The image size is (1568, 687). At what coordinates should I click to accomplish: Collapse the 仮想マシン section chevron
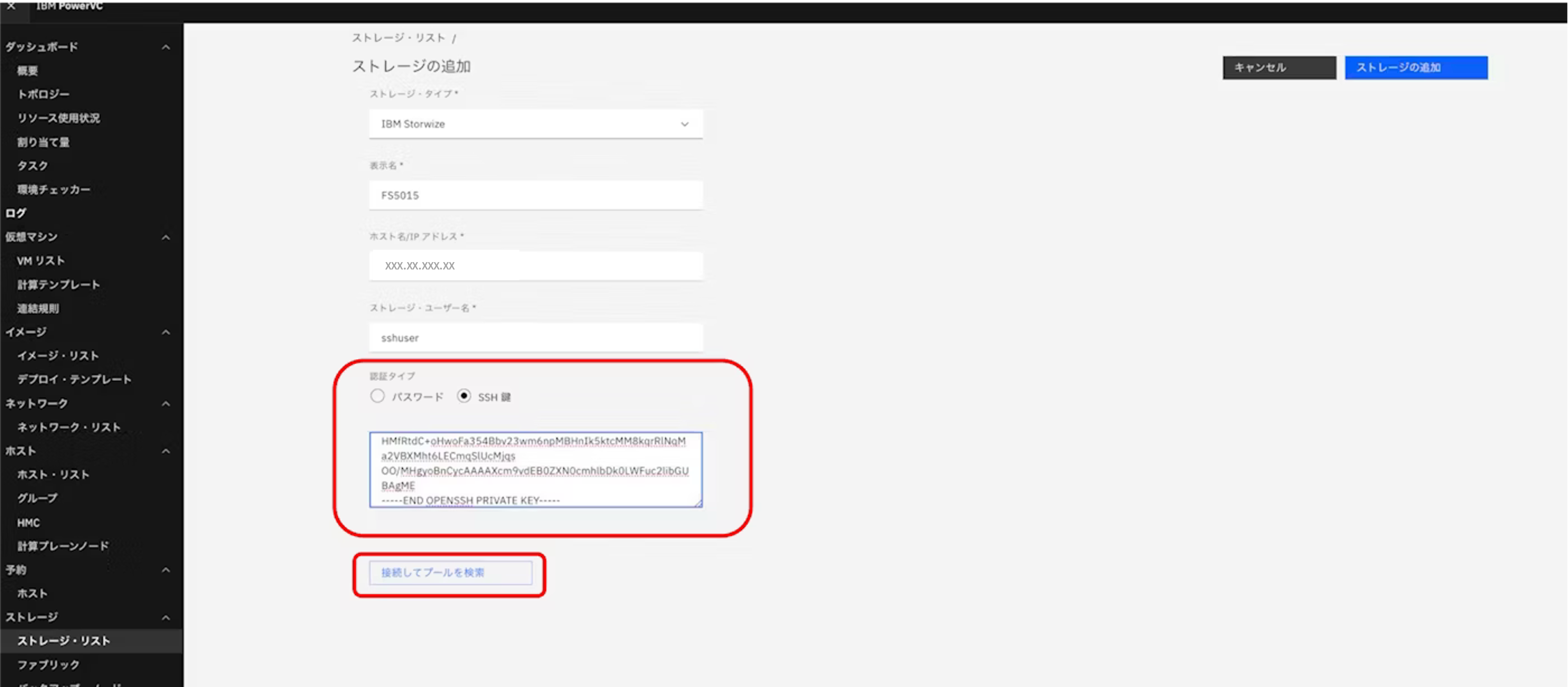click(165, 238)
